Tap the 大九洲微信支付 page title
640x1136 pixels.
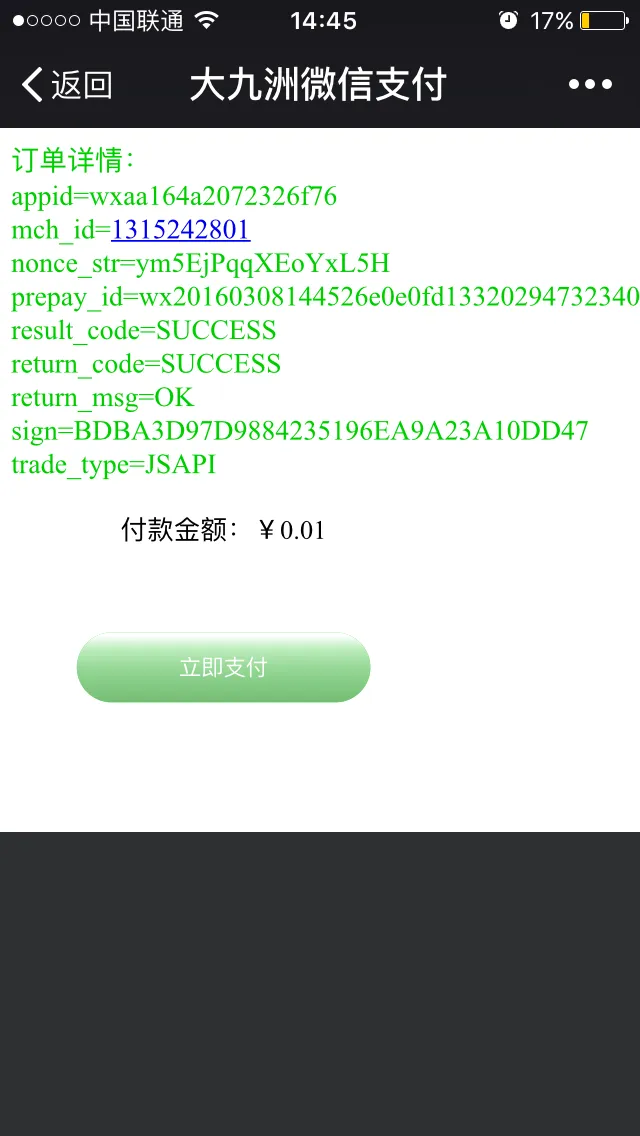(317, 85)
